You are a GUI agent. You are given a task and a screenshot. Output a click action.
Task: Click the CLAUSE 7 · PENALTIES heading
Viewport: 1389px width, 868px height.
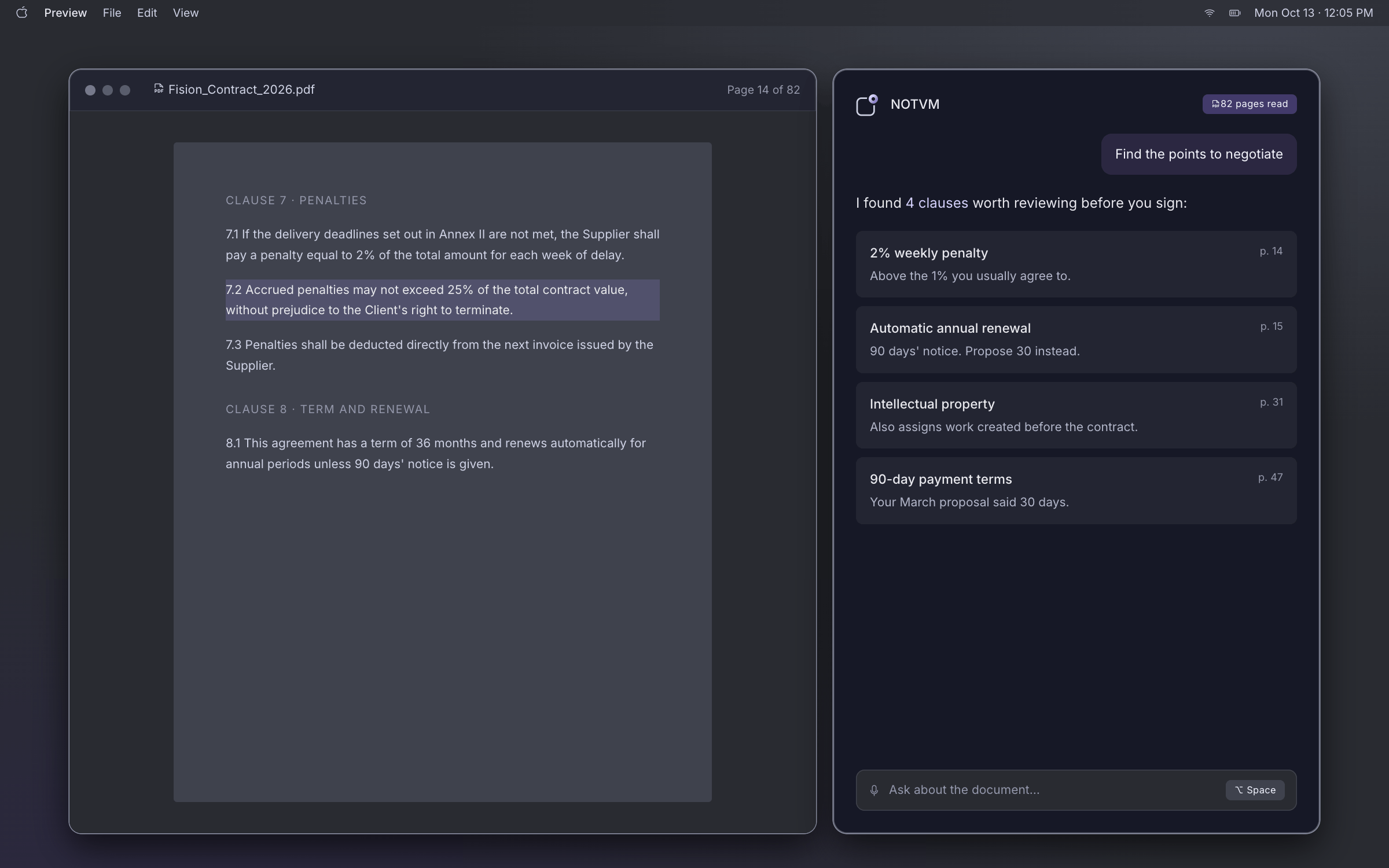pyautogui.click(x=296, y=200)
